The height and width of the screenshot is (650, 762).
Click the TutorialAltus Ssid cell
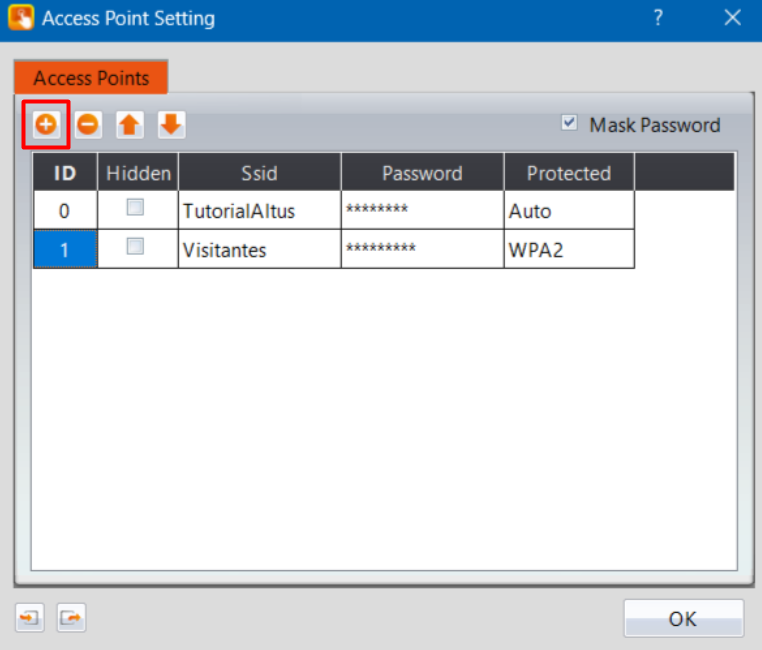click(258, 211)
